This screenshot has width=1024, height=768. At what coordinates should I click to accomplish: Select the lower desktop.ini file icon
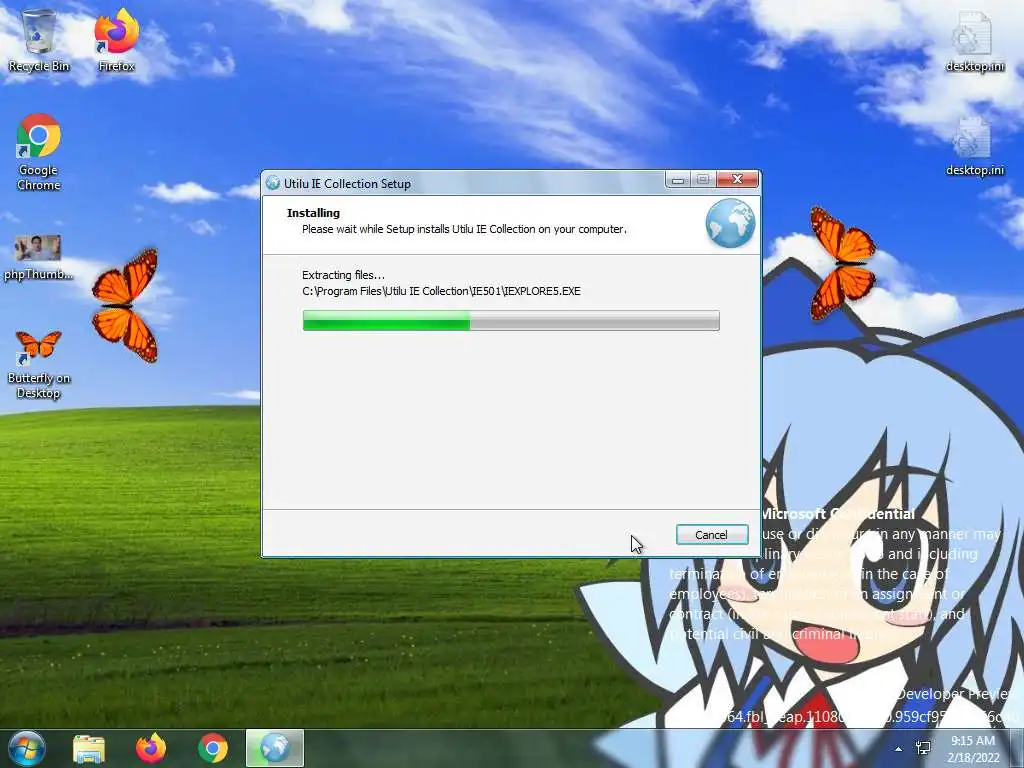(x=974, y=147)
